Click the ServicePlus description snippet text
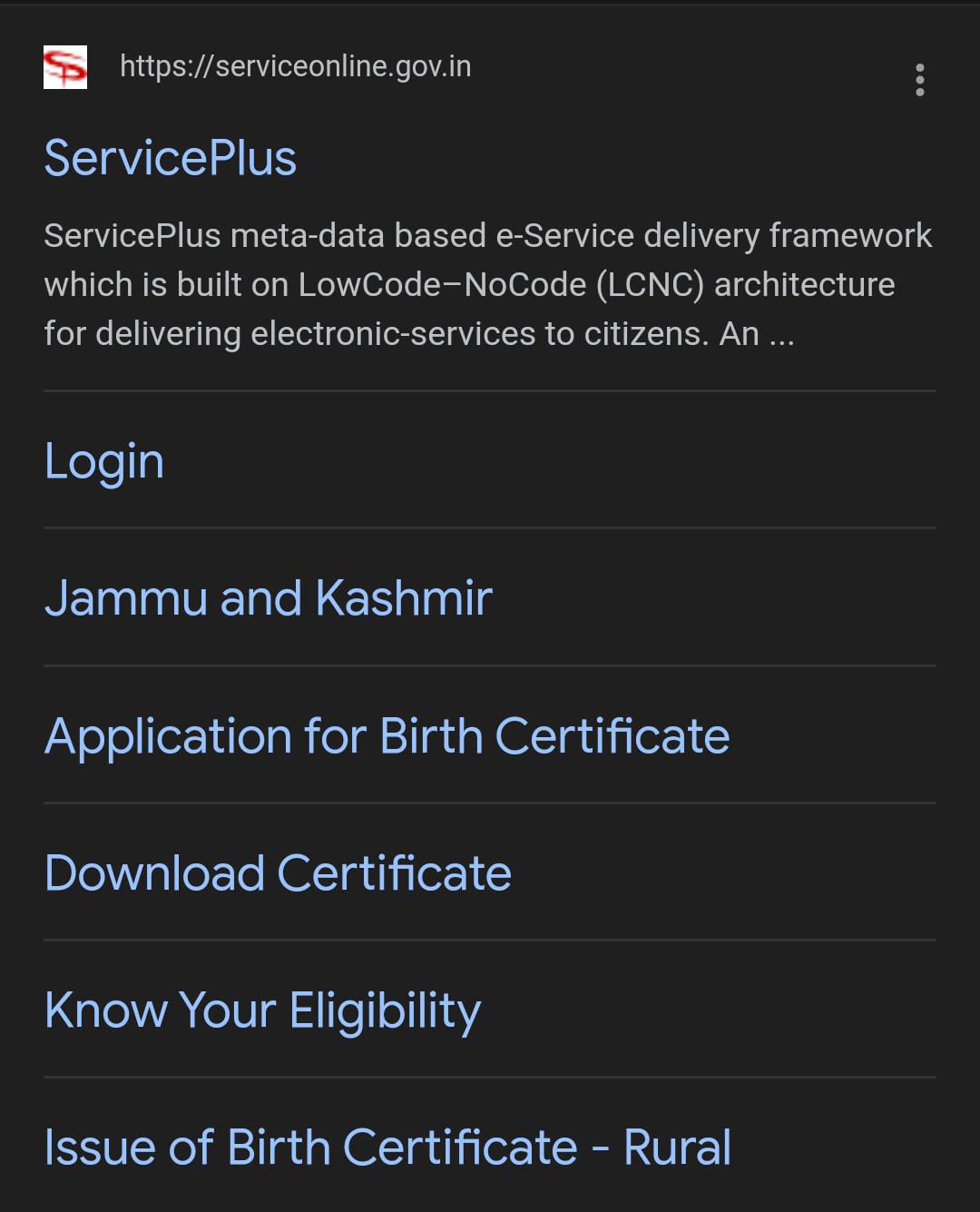 (x=487, y=284)
